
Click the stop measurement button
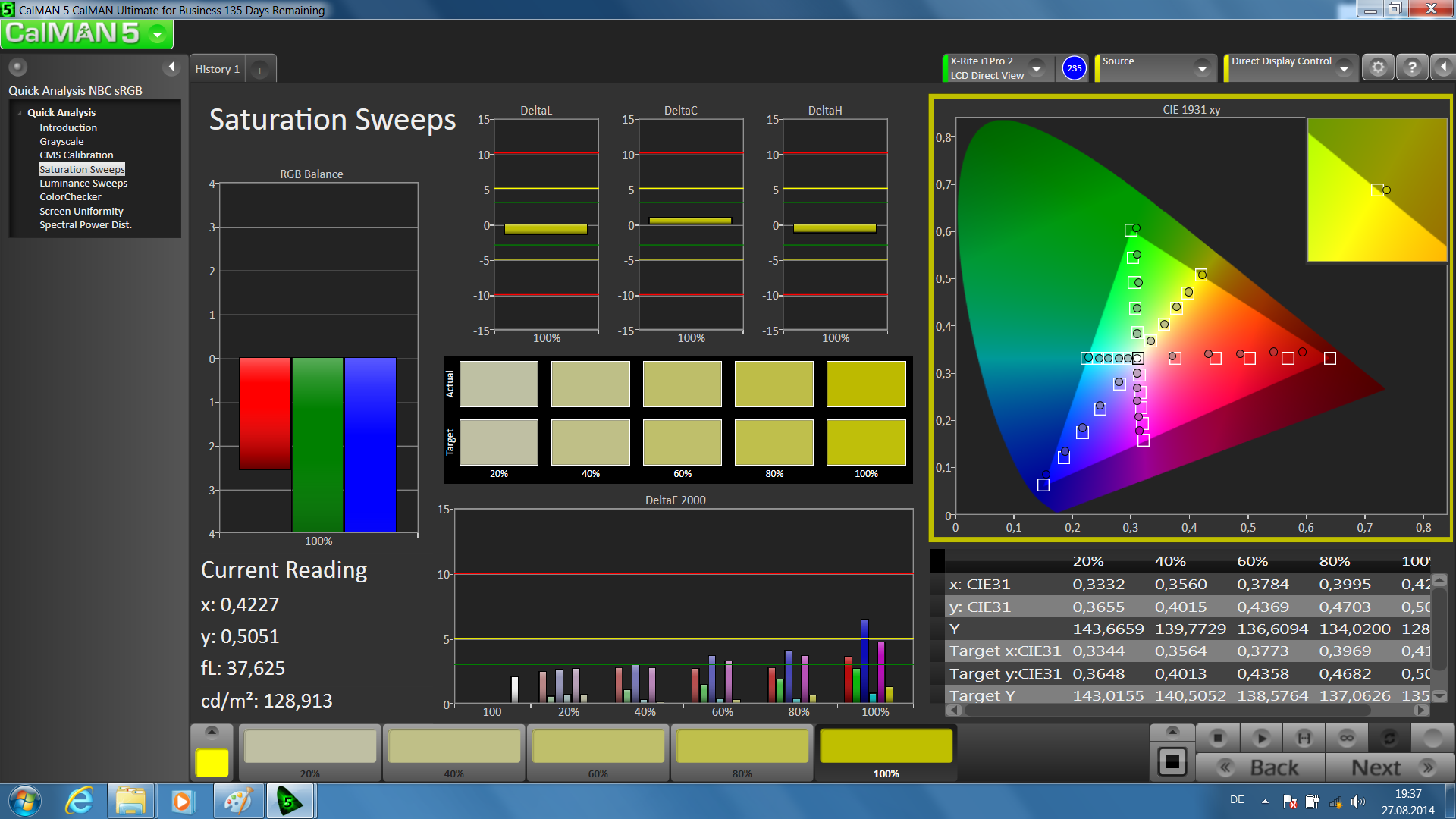1217,738
